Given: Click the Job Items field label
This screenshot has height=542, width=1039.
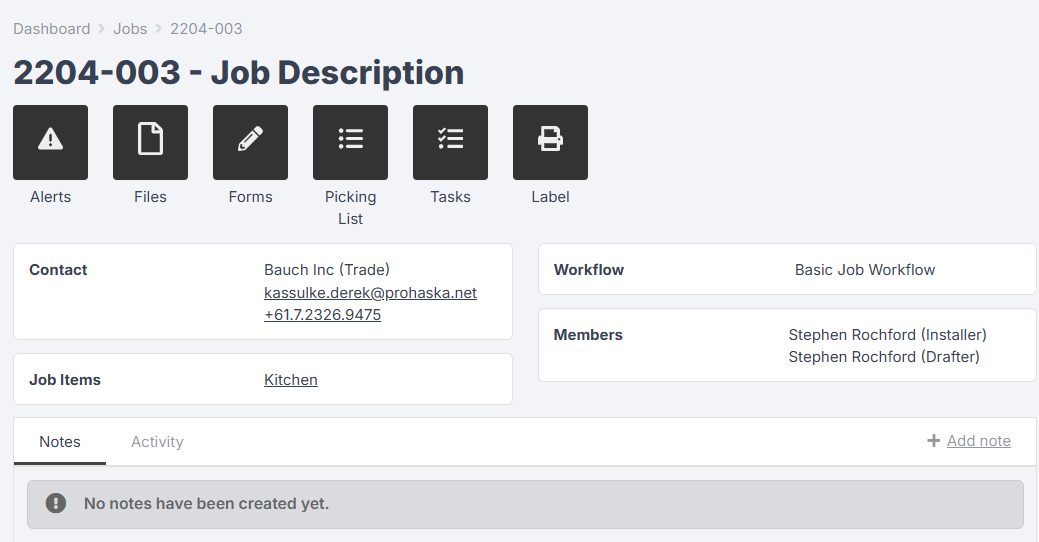Looking at the screenshot, I should (x=65, y=380).
